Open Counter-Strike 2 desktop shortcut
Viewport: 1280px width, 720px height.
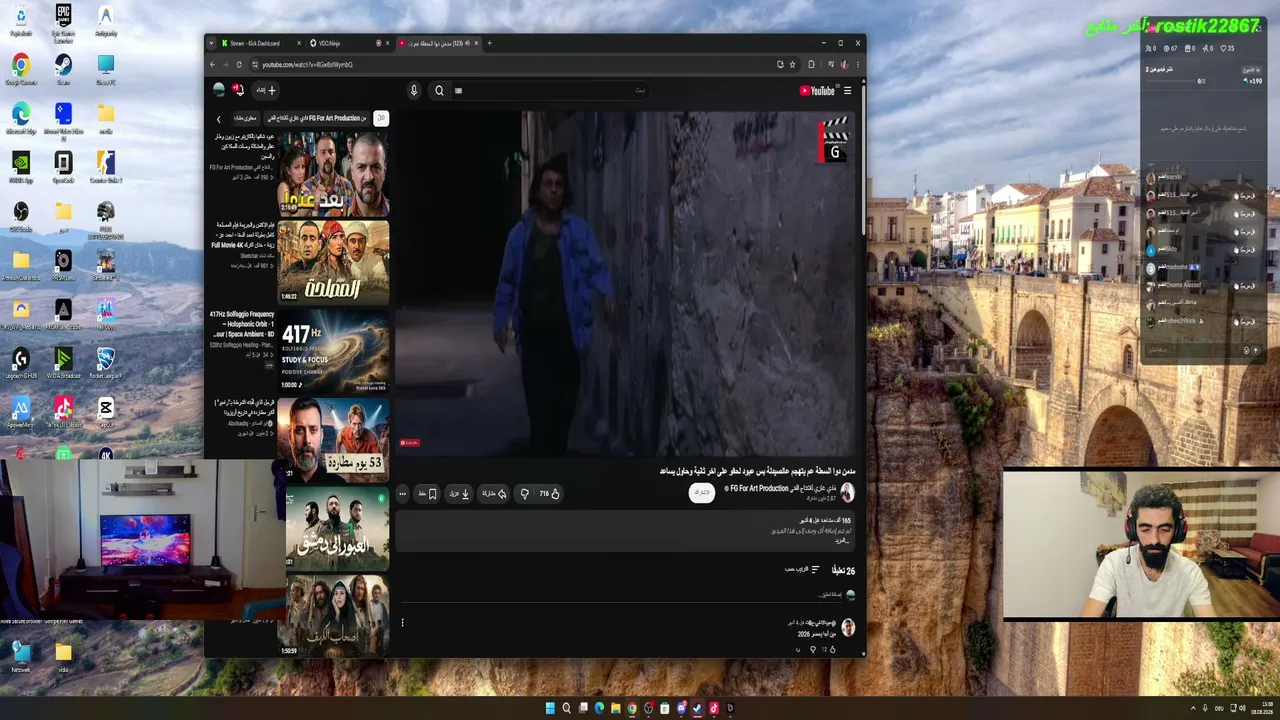click(105, 165)
